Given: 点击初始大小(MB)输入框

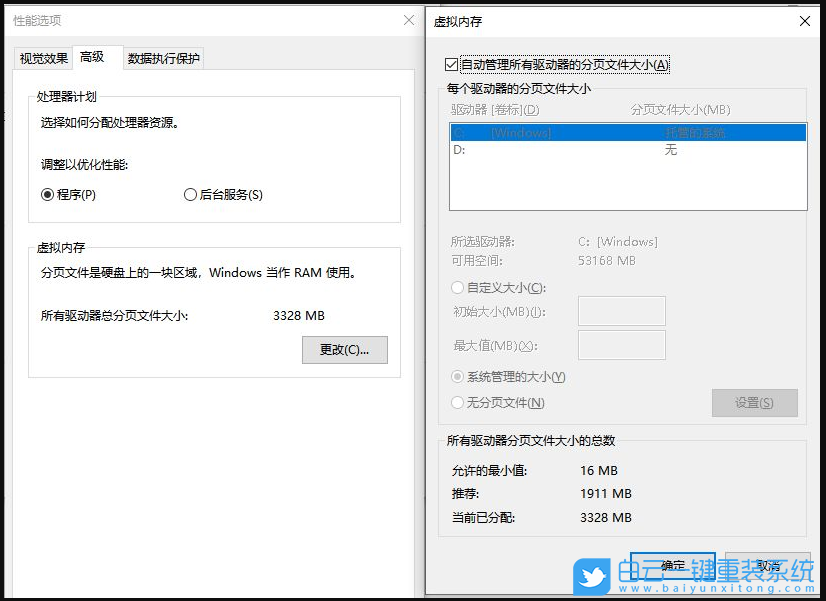Looking at the screenshot, I should pyautogui.click(x=621, y=311).
